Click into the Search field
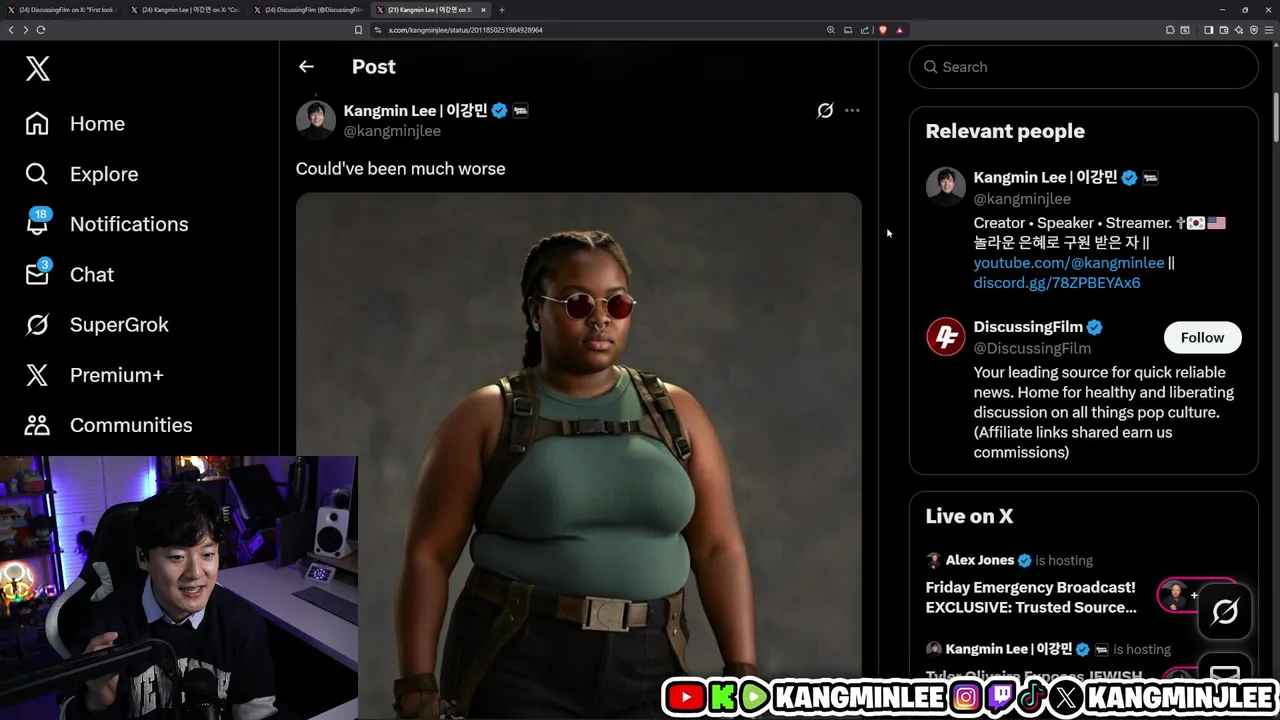 (x=1083, y=67)
